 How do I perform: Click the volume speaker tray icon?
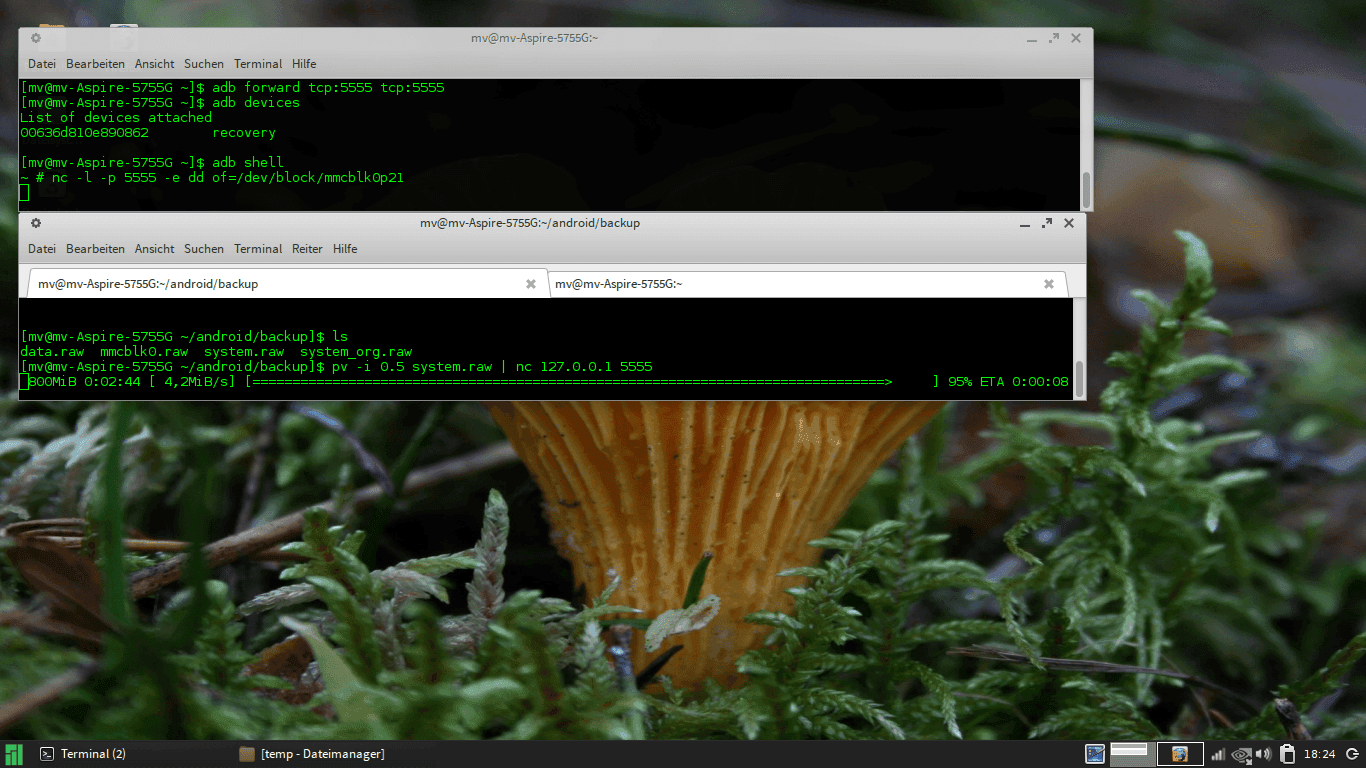1264,754
